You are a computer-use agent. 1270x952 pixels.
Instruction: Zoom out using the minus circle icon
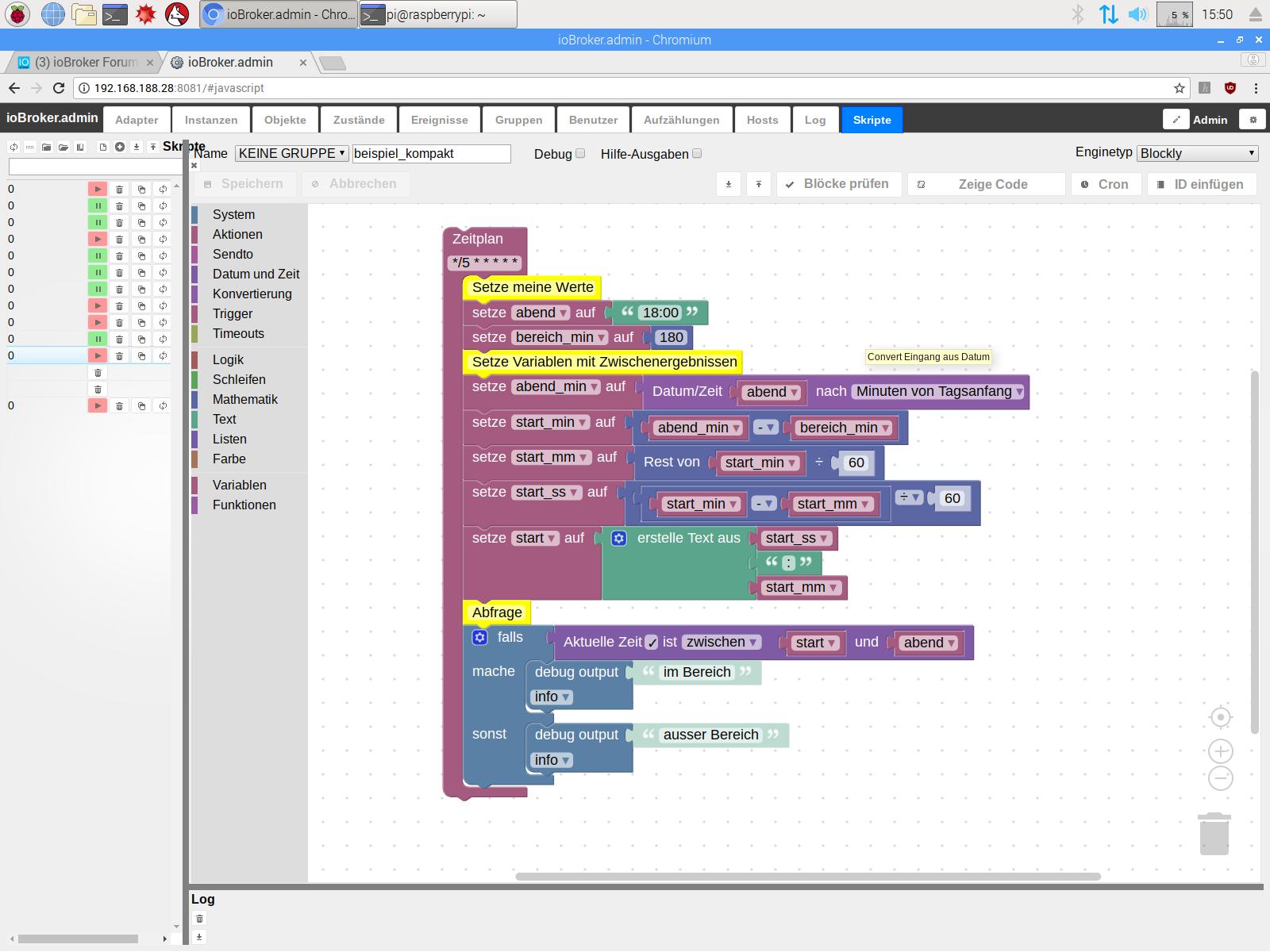pyautogui.click(x=1220, y=778)
